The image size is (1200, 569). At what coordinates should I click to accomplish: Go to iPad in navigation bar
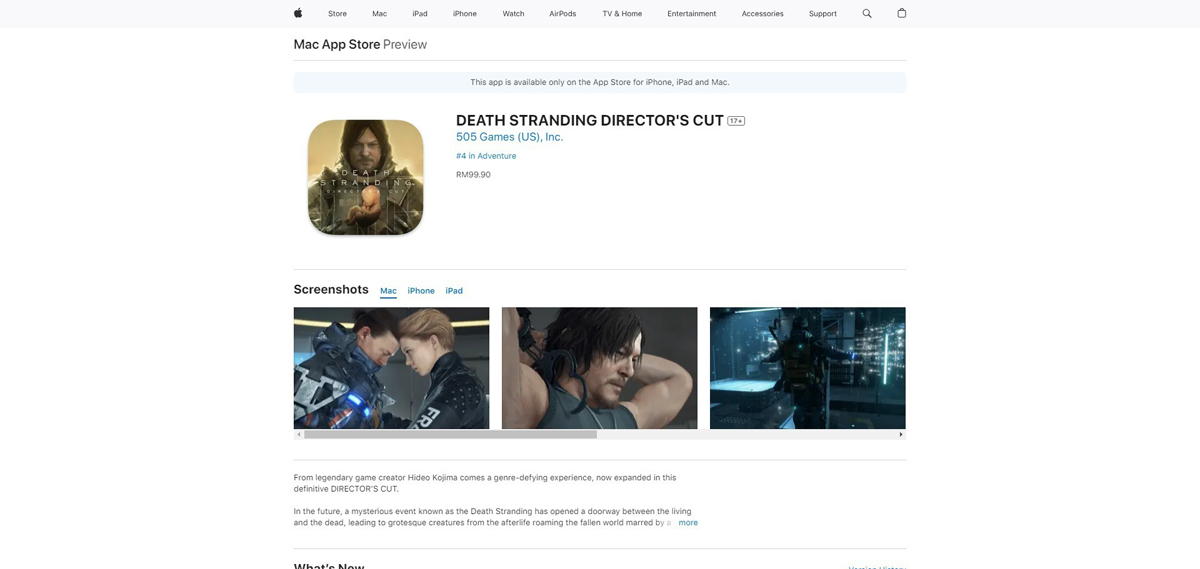point(420,14)
